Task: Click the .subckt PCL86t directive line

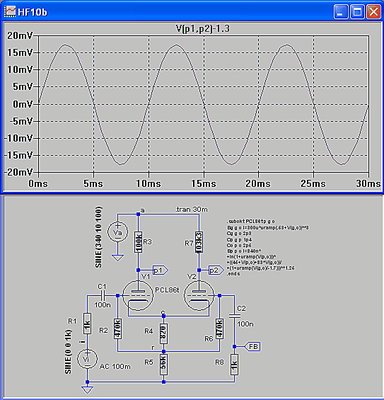Action: (251, 221)
